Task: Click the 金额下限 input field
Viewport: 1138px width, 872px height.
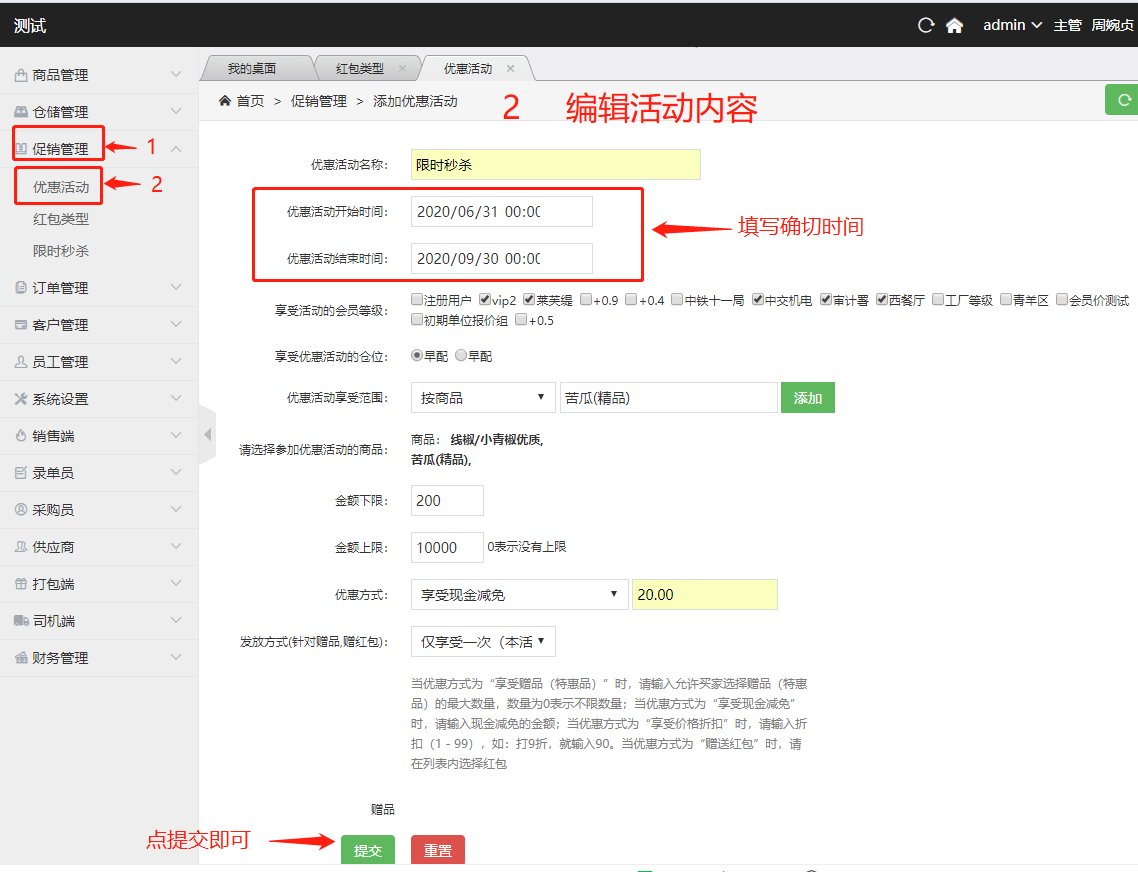Action: tap(447, 500)
